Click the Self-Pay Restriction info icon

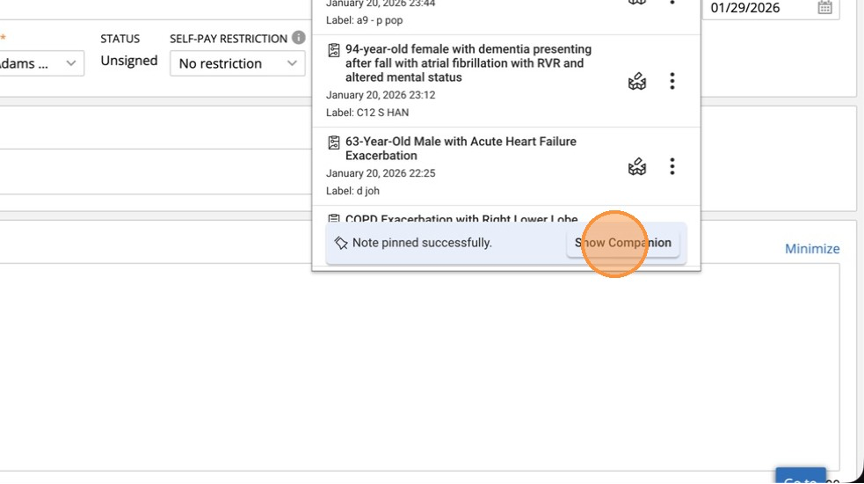[298, 38]
